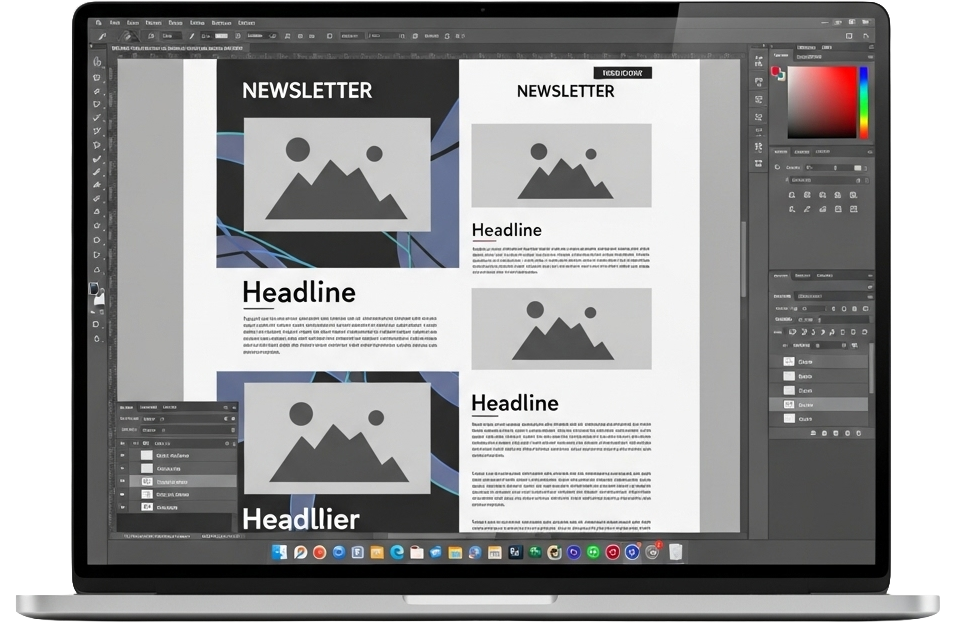Select the topmost tool in the left toolbar

tap(97, 62)
